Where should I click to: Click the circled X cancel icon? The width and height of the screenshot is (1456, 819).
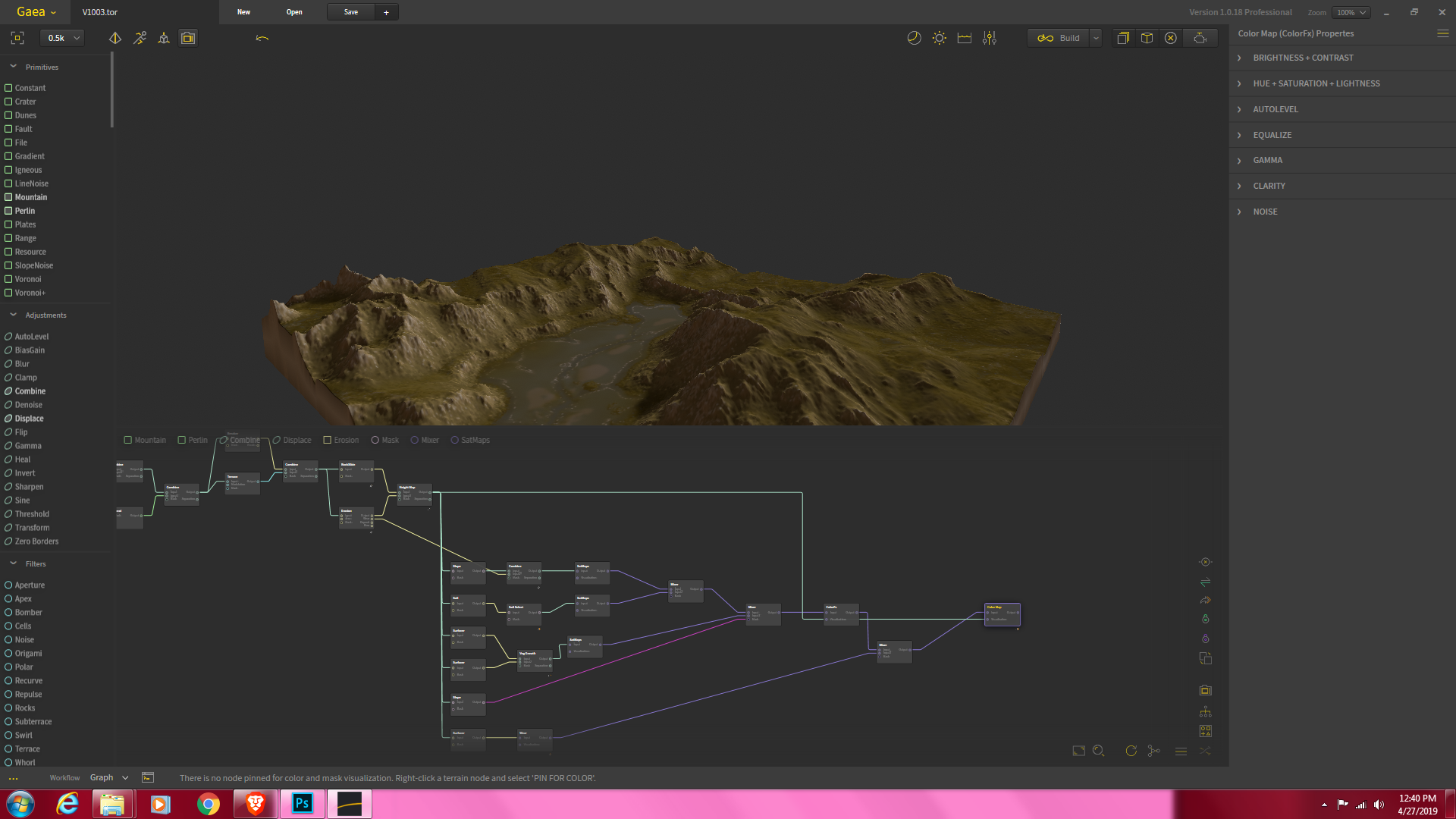(x=1170, y=38)
